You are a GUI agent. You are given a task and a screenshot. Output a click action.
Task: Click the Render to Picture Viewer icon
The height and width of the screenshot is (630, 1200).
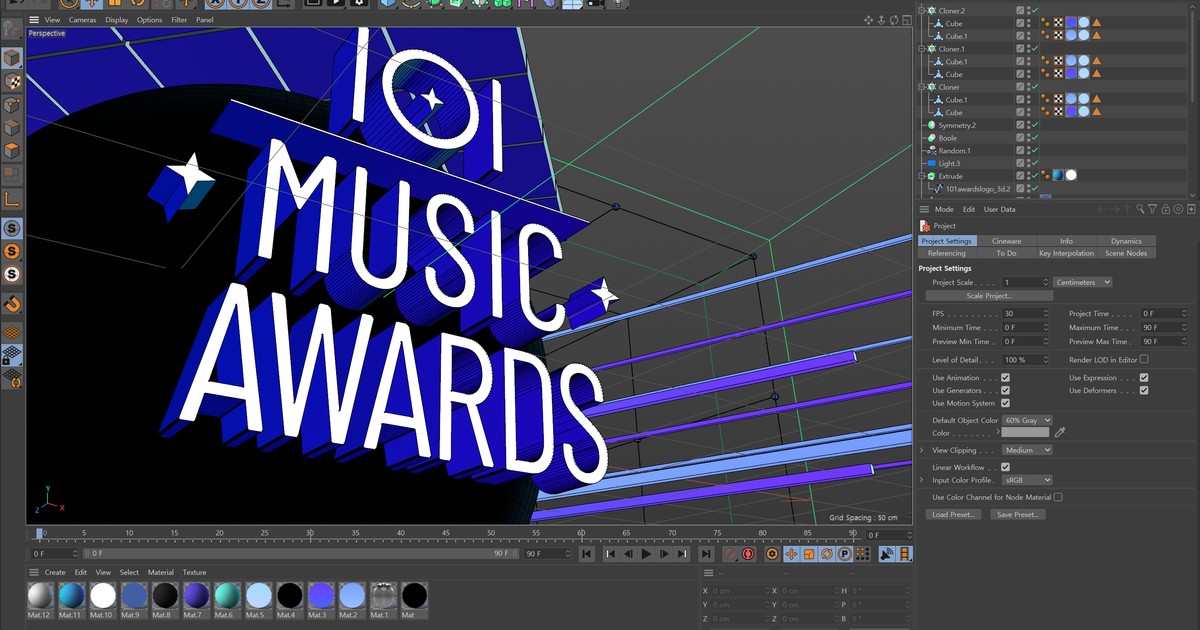coord(336,5)
